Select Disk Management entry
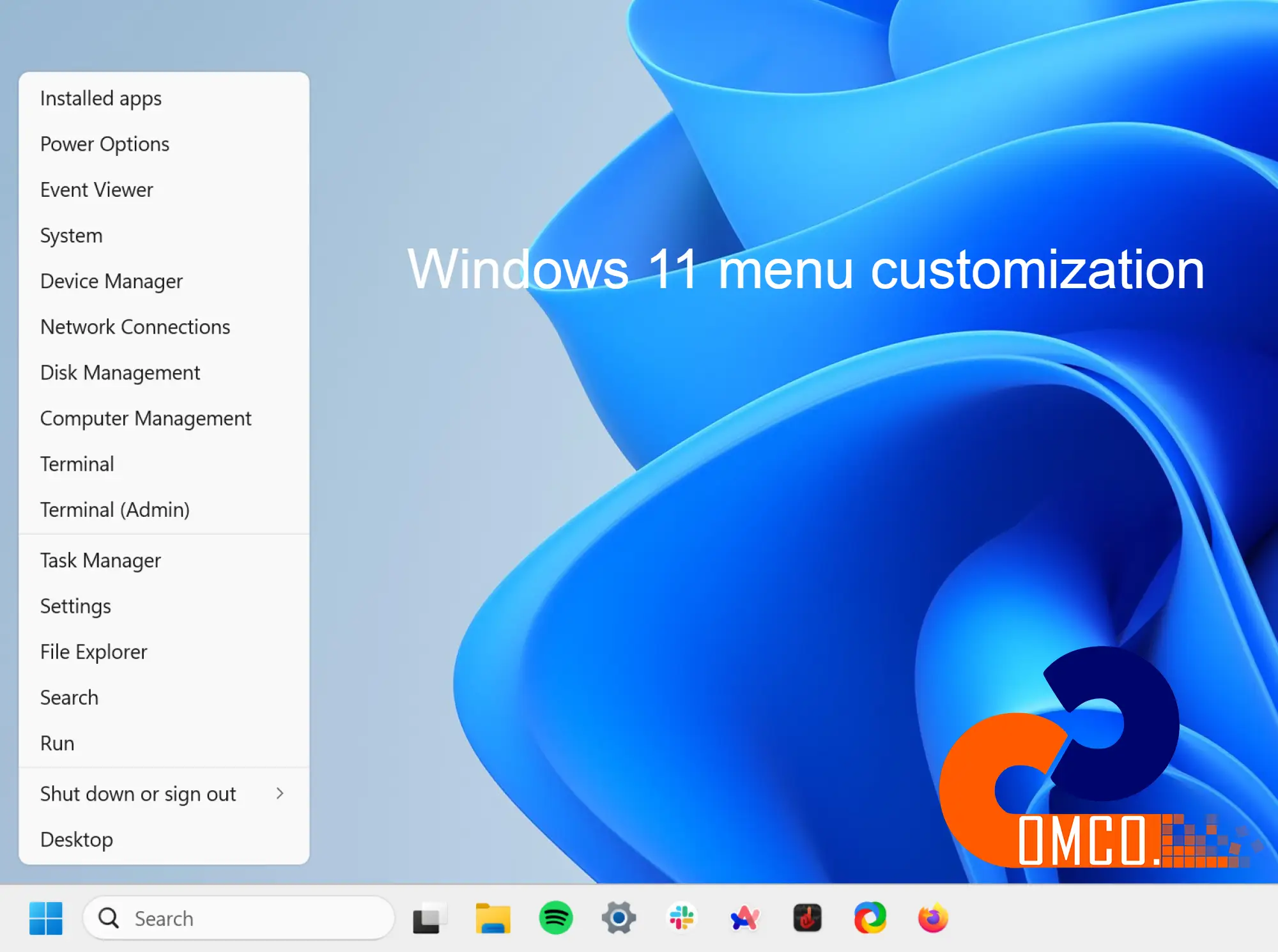This screenshot has width=1278, height=952. coord(164,372)
